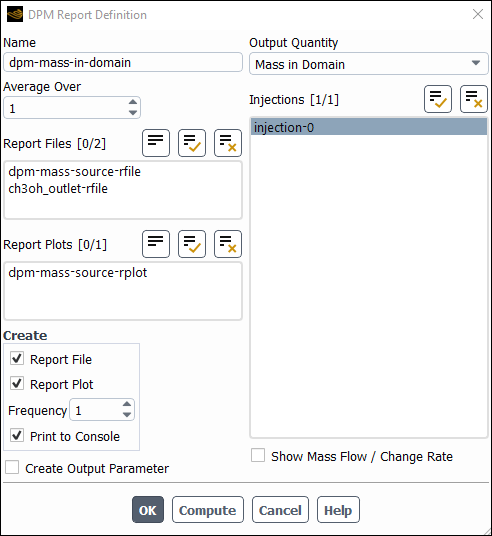492x536 pixels.
Task: Select all Report Files entries
Action: tap(192, 143)
